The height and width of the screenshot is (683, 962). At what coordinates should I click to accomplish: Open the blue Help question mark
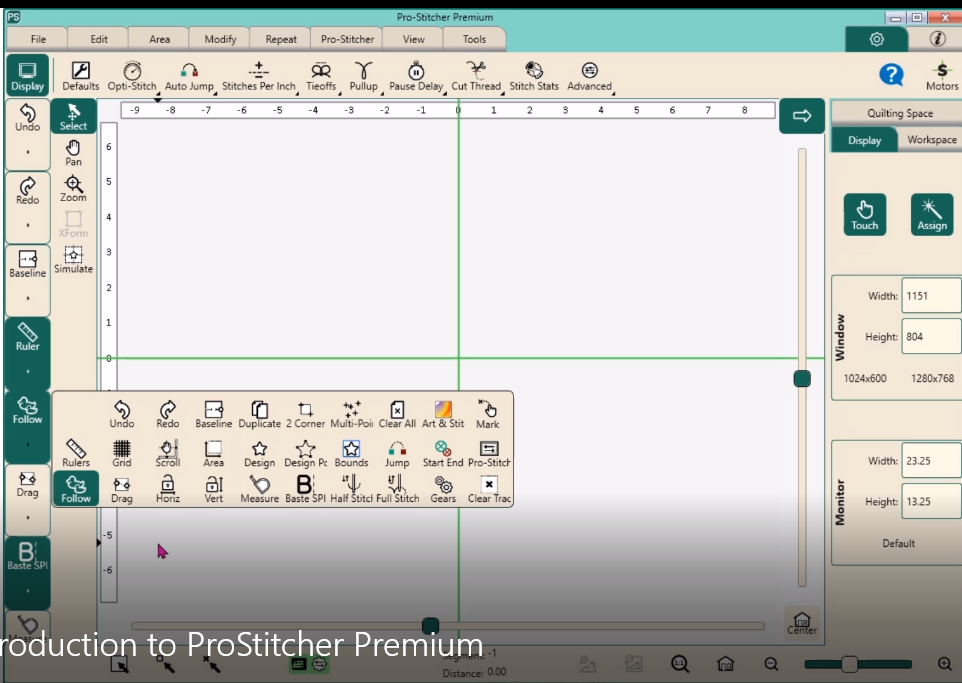click(891, 75)
